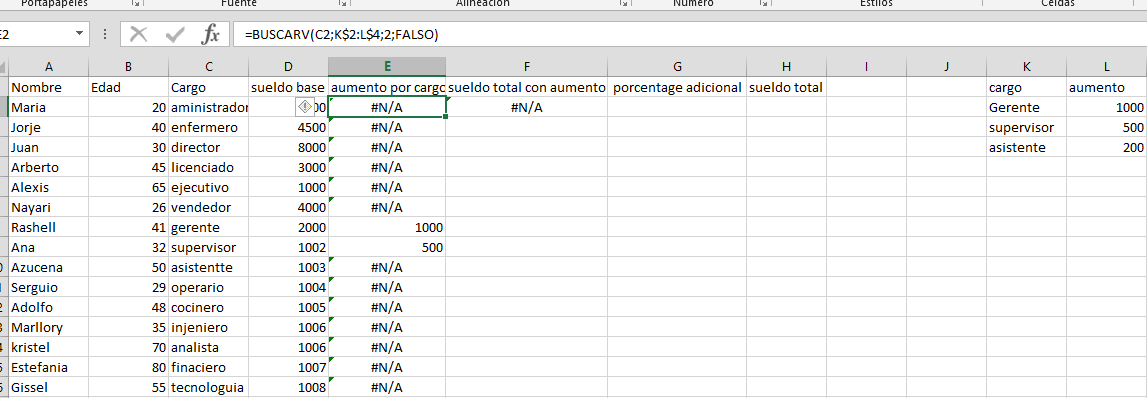The image size is (1147, 398).
Task: Expand the Name Box dropdown arrow
Action: (x=79, y=34)
